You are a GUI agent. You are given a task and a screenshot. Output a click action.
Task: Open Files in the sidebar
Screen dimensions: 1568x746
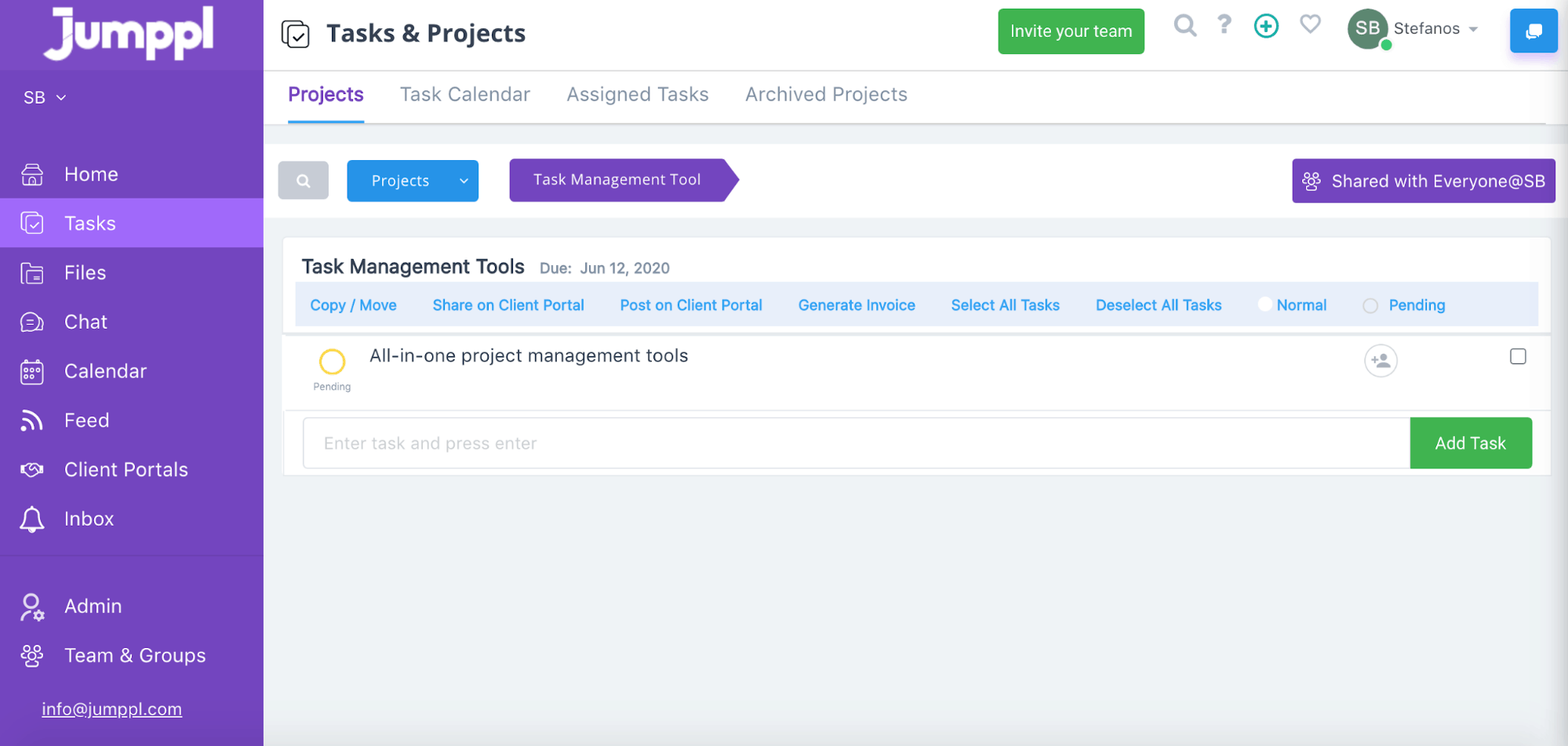131,273
